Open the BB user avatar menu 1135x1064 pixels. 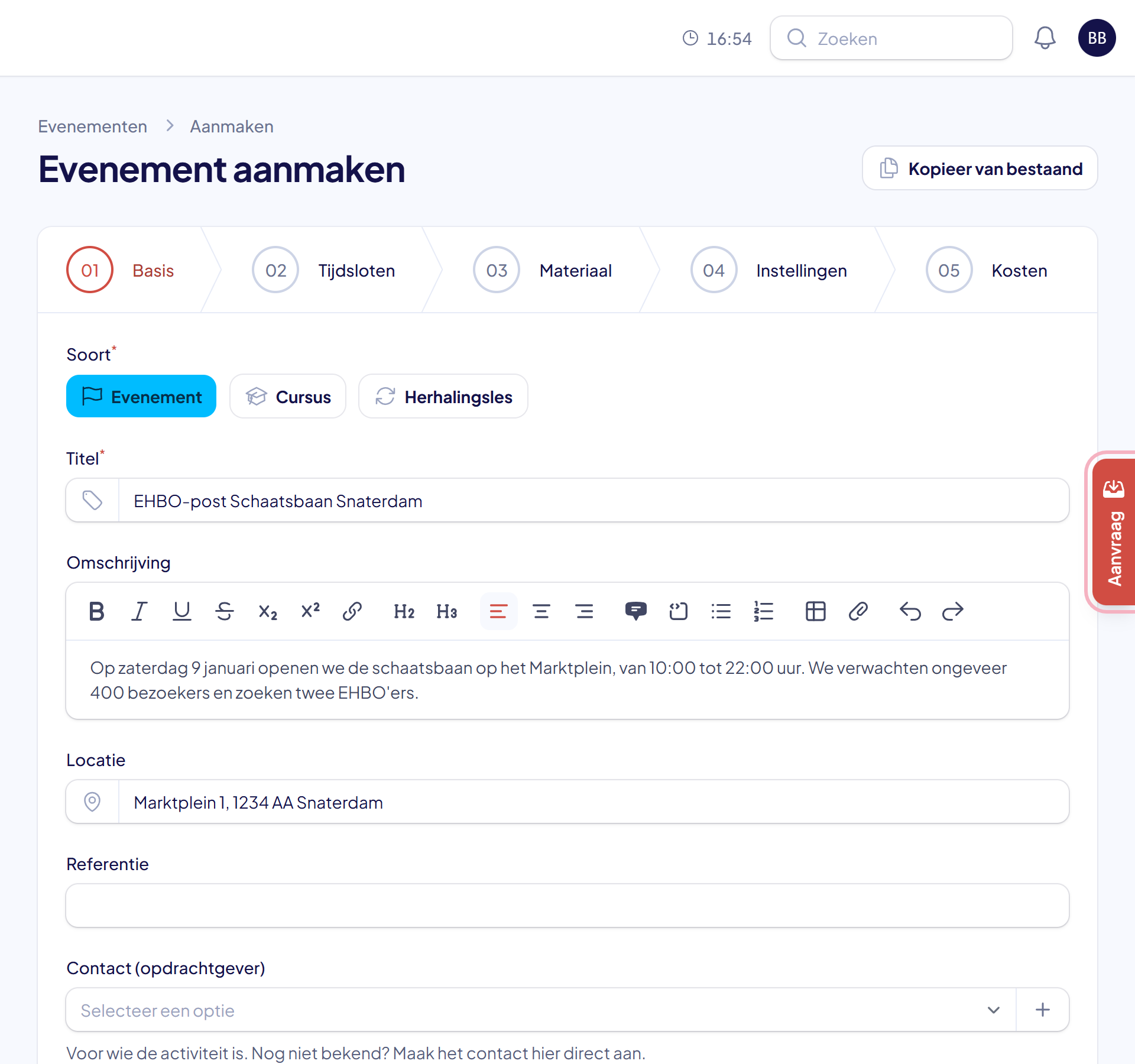point(1097,38)
